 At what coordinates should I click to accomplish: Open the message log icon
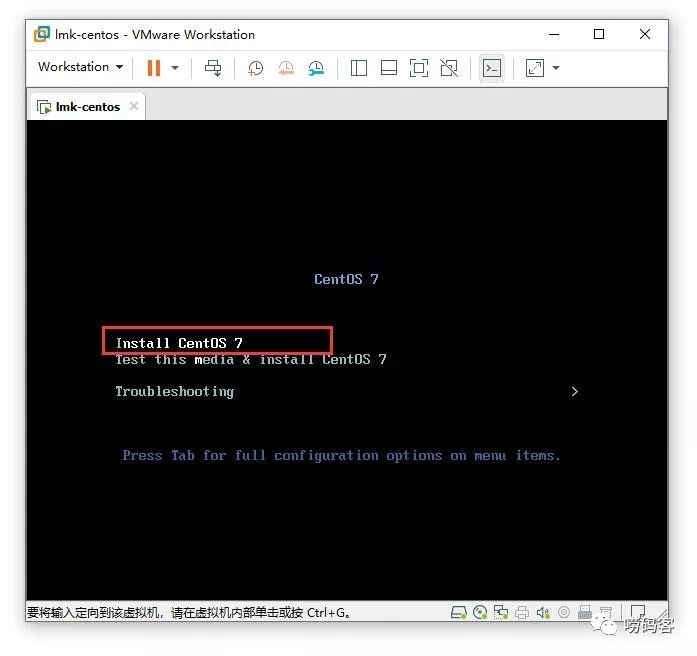click(x=638, y=612)
